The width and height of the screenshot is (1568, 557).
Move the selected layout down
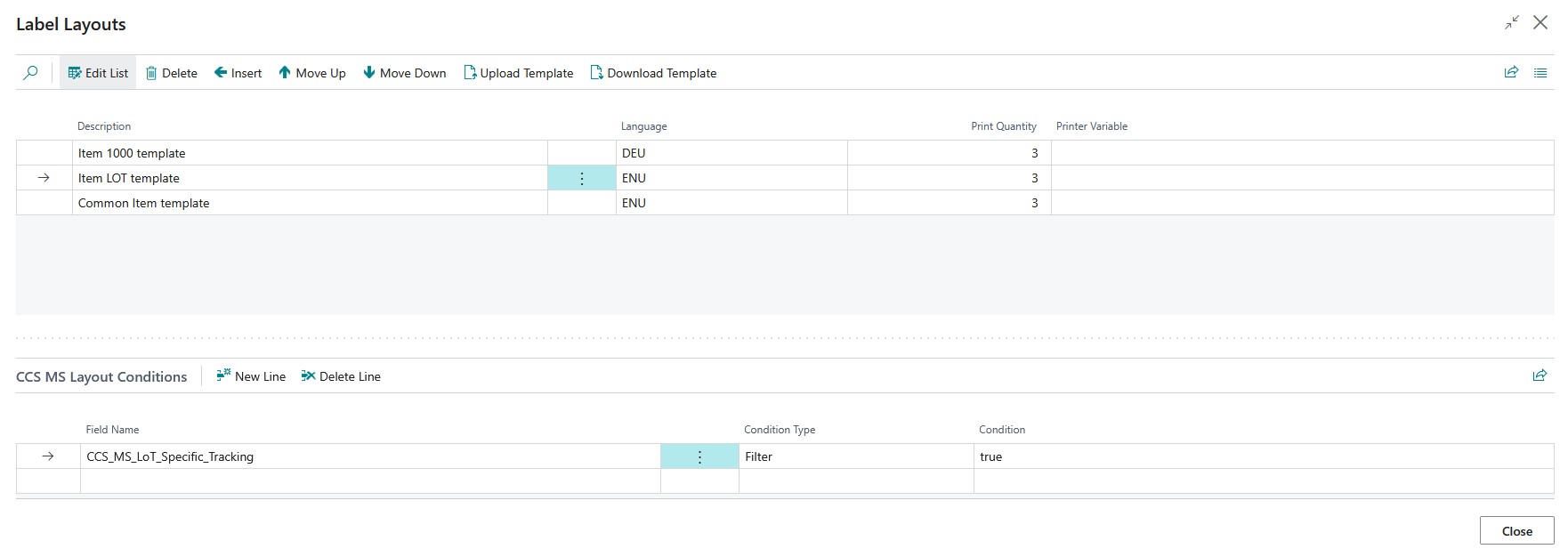404,73
